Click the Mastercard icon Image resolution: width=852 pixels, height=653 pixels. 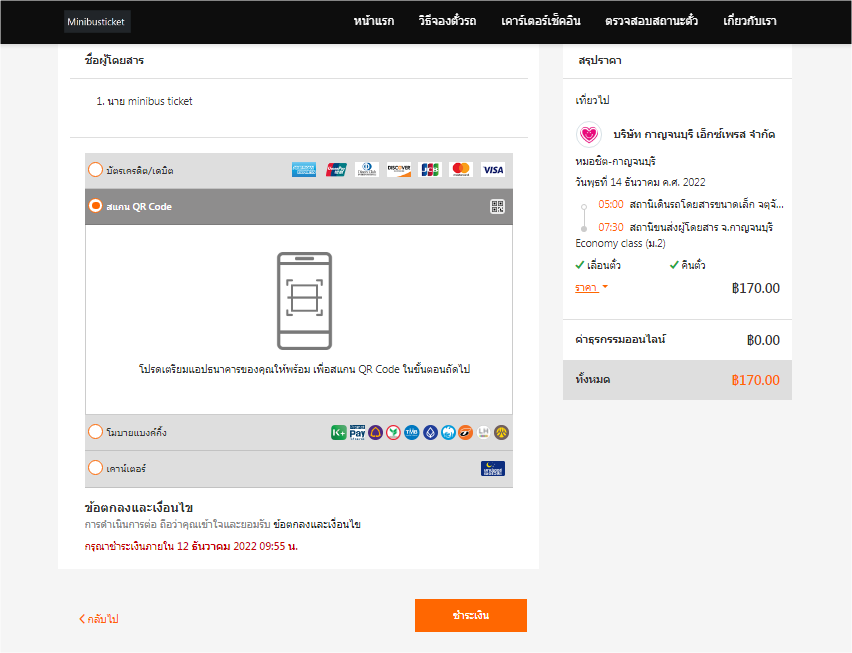(x=460, y=169)
